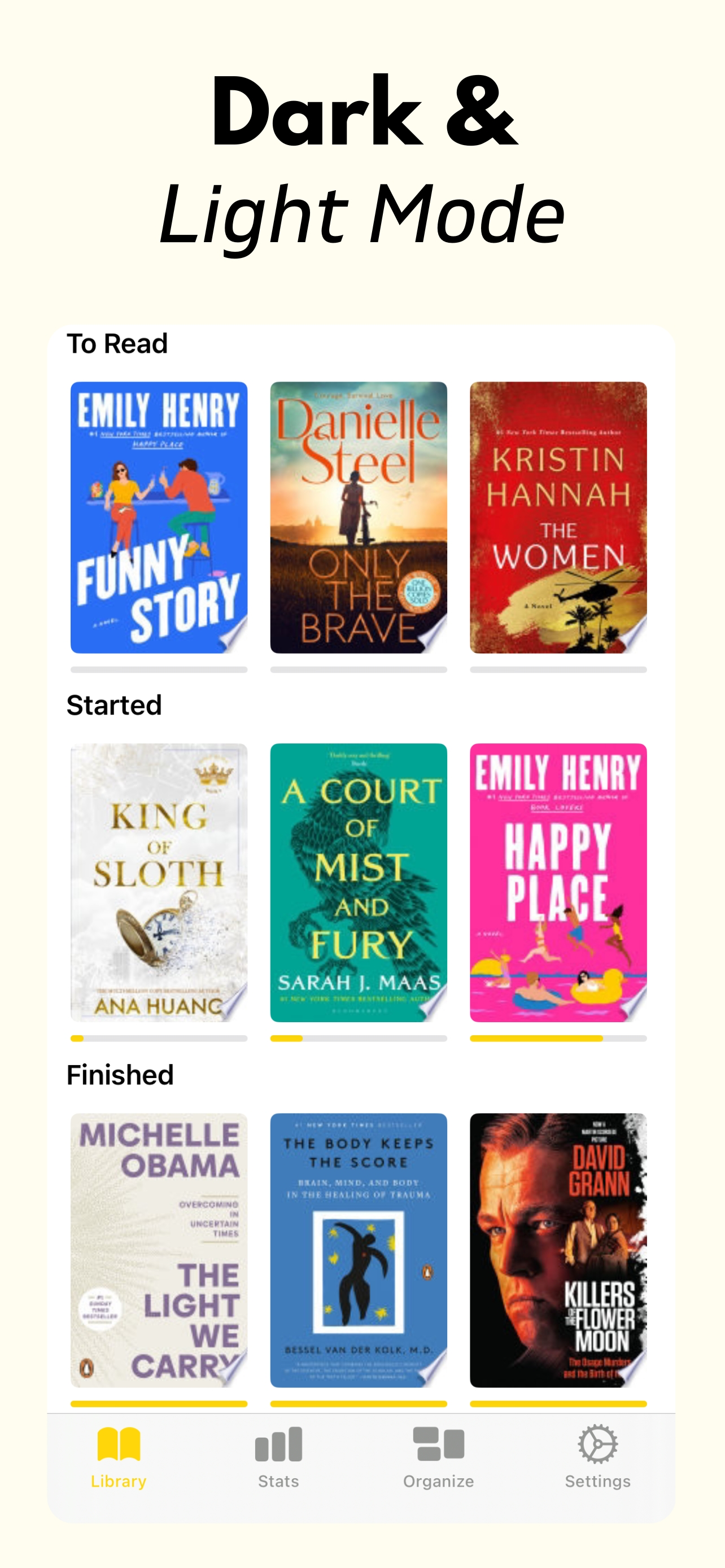Click A Court of Mist and Fury progress bar
Image resolution: width=725 pixels, height=1568 pixels.
point(359,1039)
